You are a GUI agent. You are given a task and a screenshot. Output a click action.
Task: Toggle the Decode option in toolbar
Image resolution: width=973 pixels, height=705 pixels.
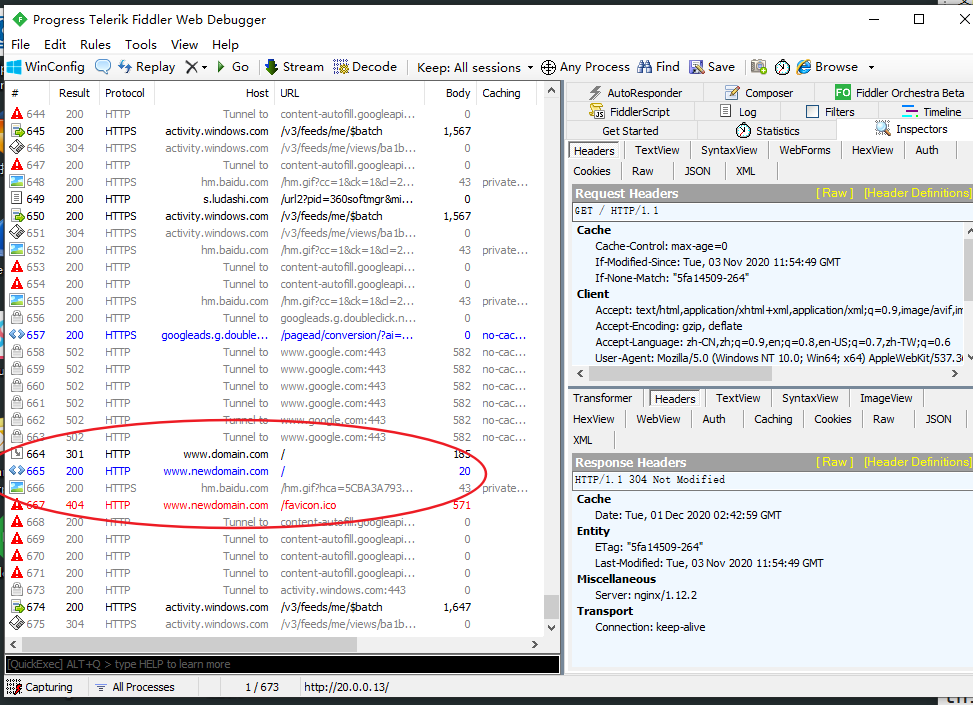coord(365,67)
